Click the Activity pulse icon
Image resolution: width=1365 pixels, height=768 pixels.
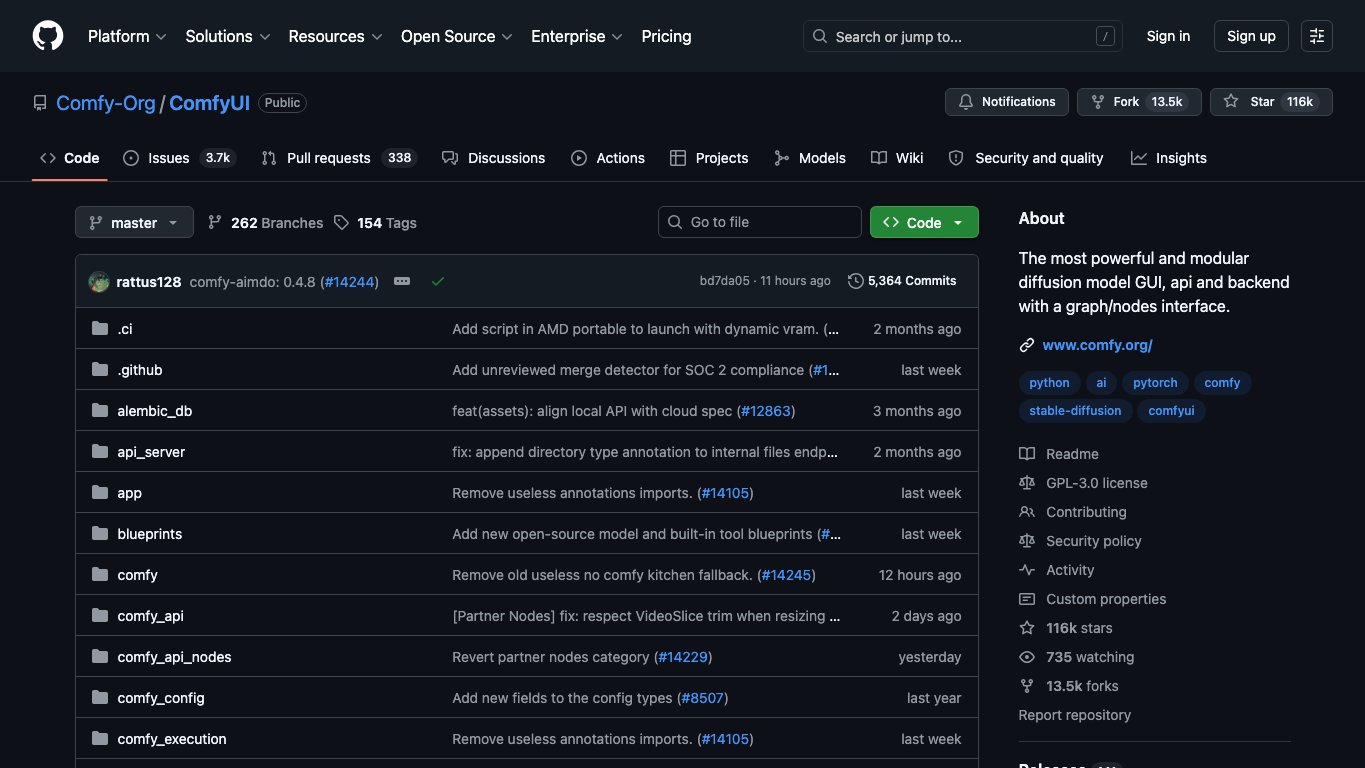pyautogui.click(x=1027, y=570)
